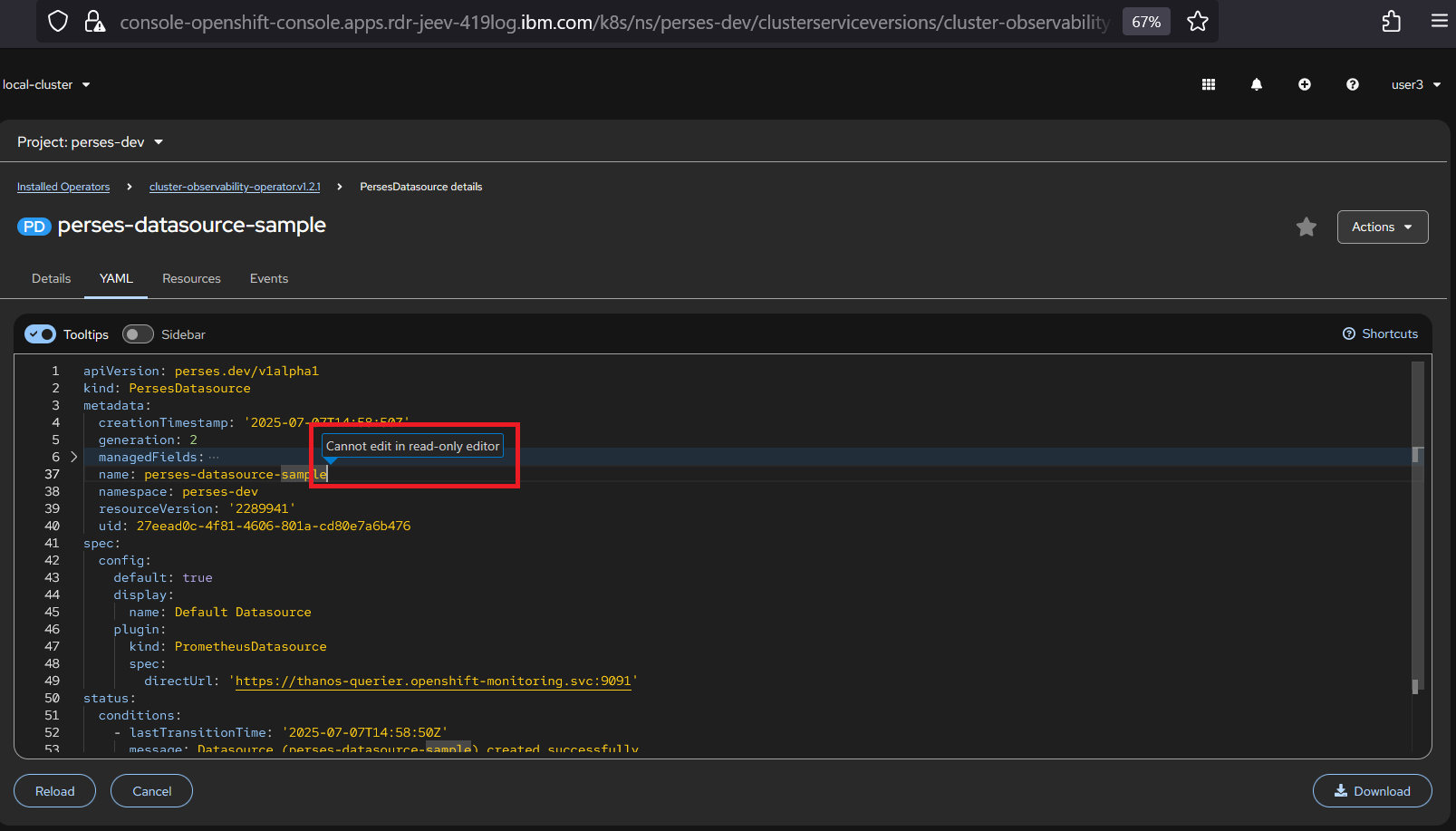Go to Installed Operators breadcrumb
The height and width of the screenshot is (831, 1456).
click(63, 187)
